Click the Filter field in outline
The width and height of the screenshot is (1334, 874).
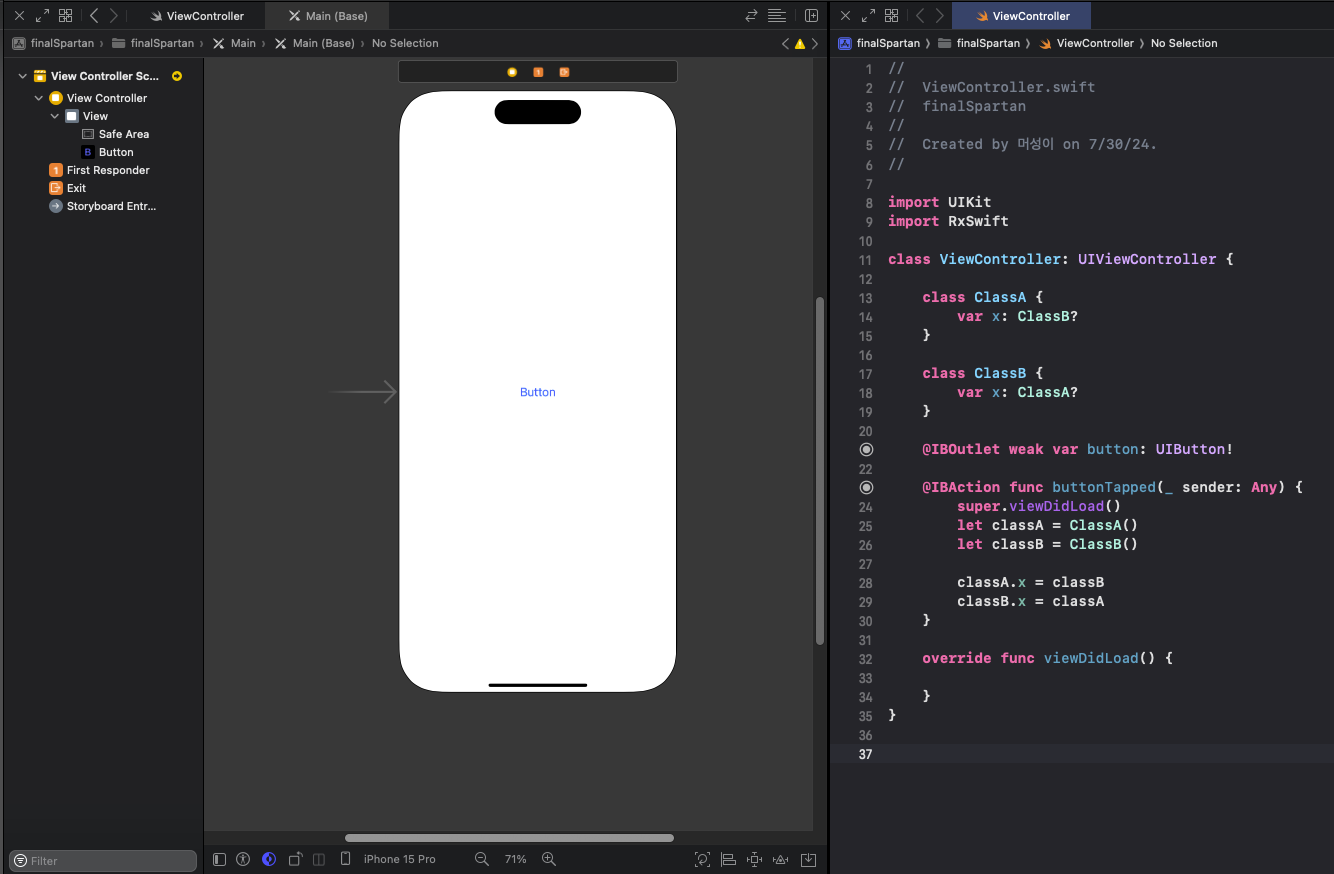(x=103, y=861)
